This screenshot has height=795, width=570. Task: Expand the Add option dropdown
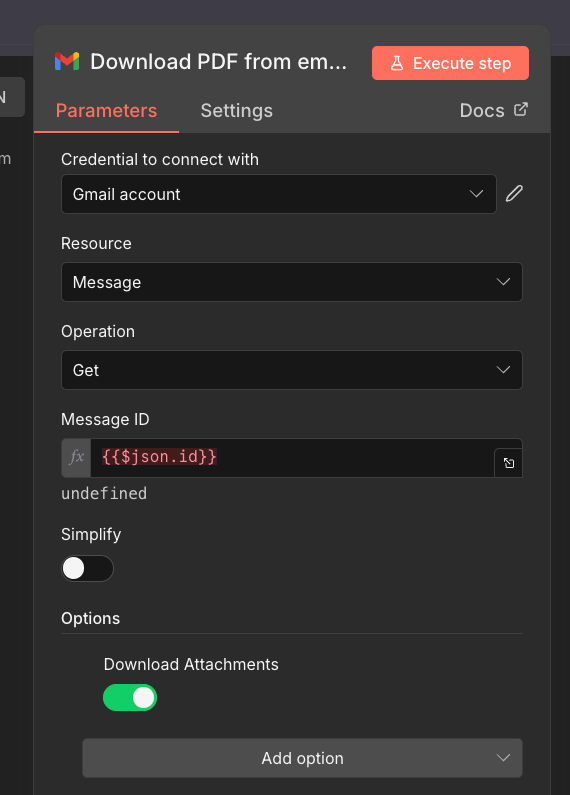click(302, 758)
